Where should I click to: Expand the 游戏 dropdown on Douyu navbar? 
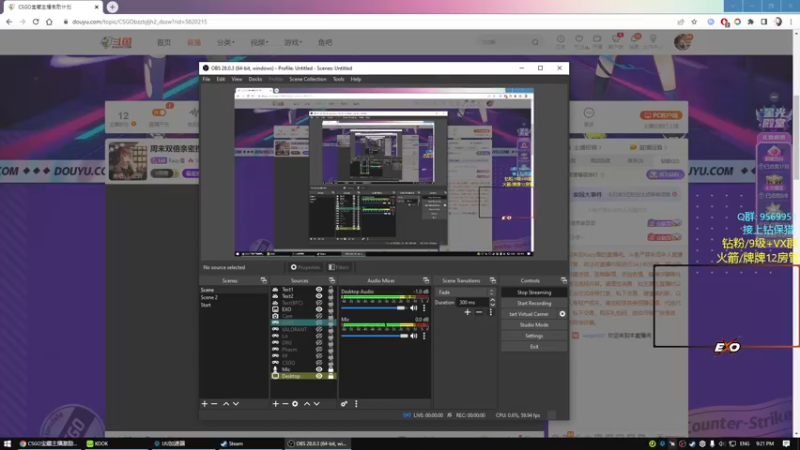[x=293, y=42]
